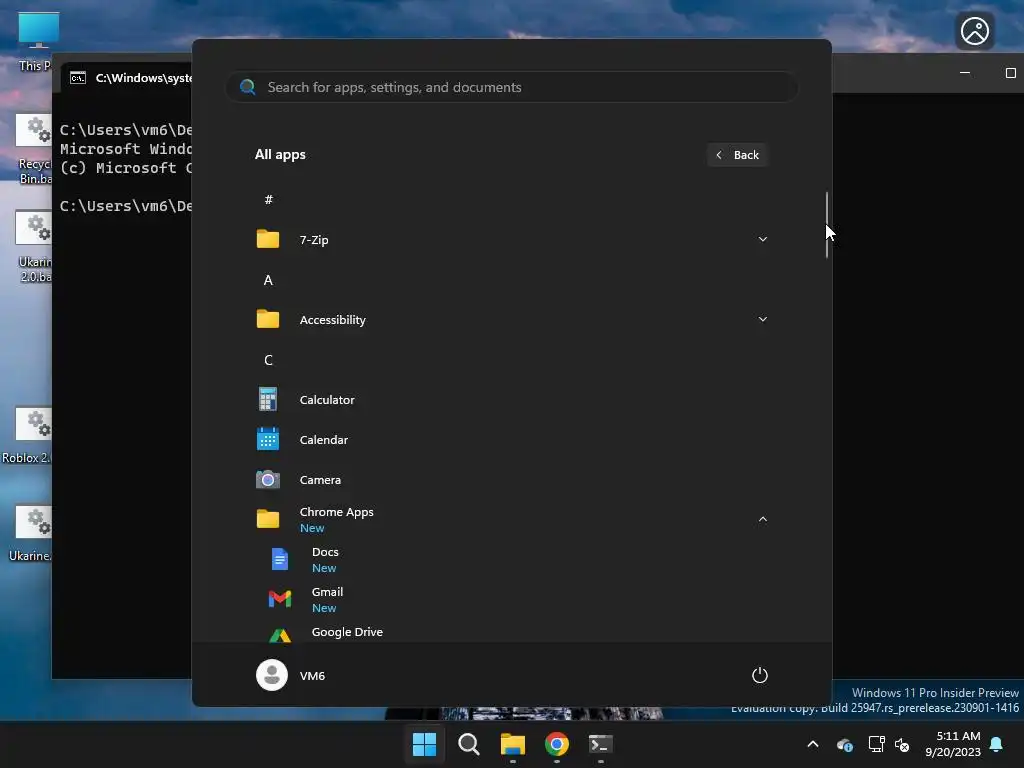
Task: Click the VM6 account name
Action: (312, 675)
